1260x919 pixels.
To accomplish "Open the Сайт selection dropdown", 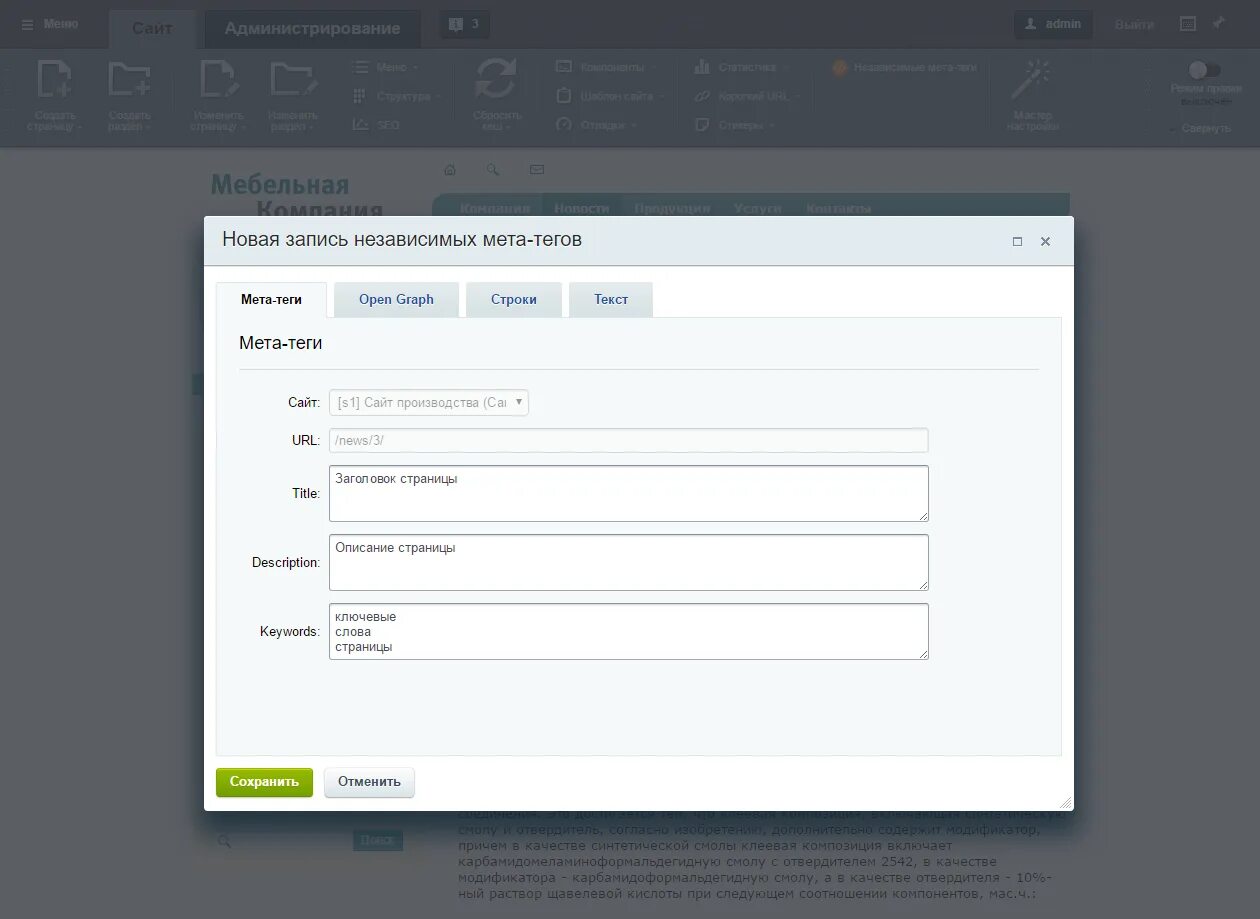I will (429, 402).
